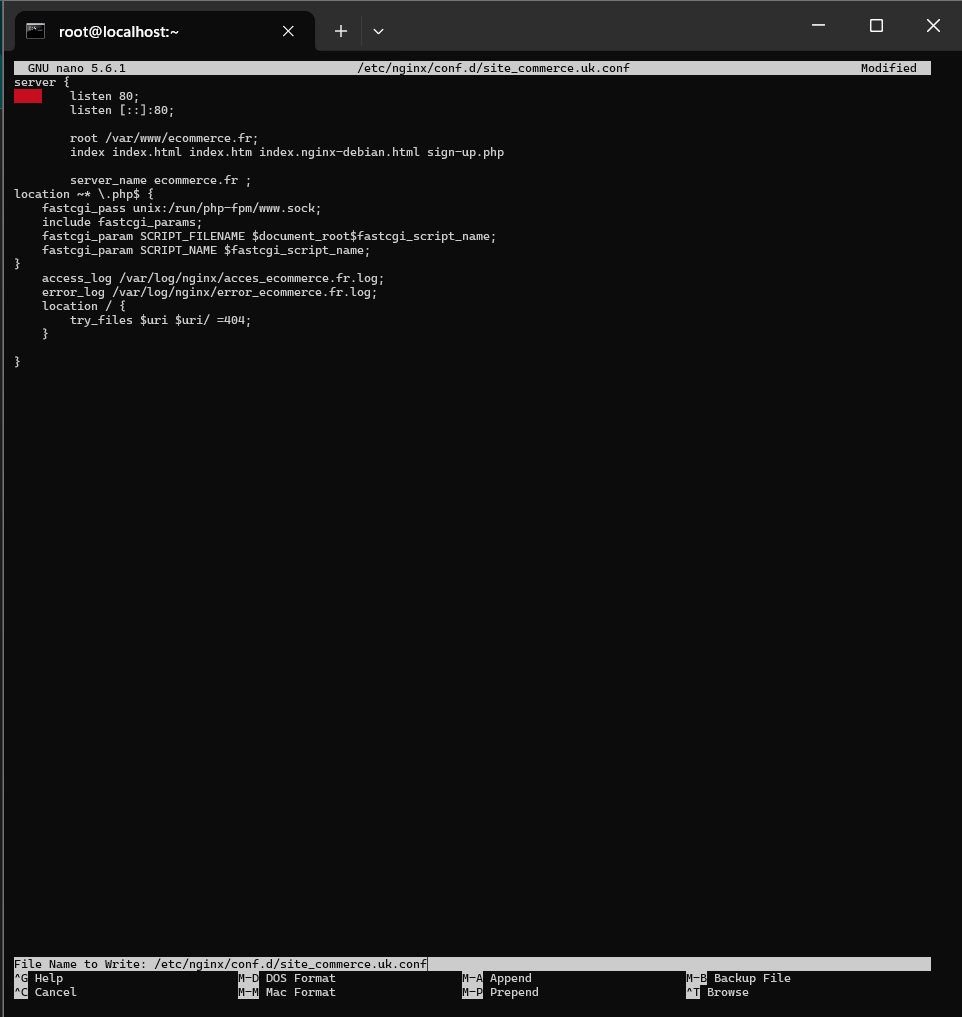Click the 'listen [::]:80;' line
962x1017 pixels.
(122, 110)
